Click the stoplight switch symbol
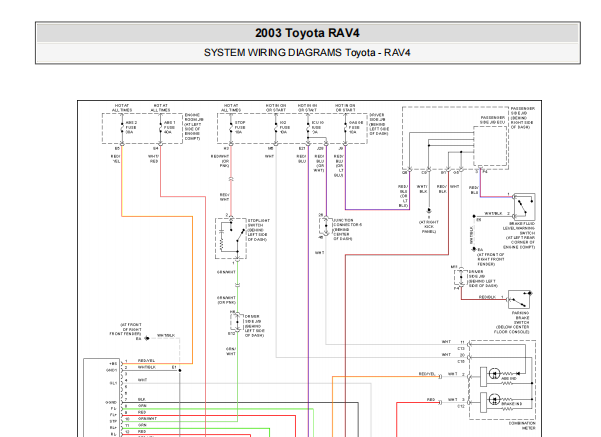 231,239
